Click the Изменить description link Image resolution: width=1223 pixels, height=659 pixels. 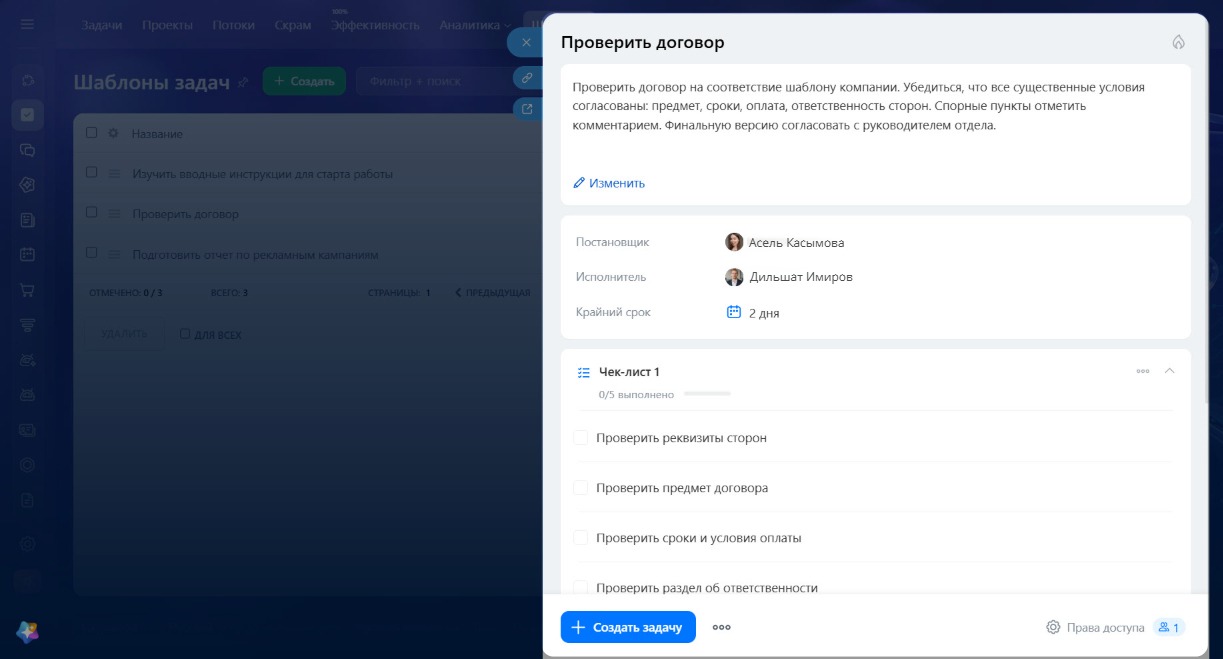tap(609, 183)
